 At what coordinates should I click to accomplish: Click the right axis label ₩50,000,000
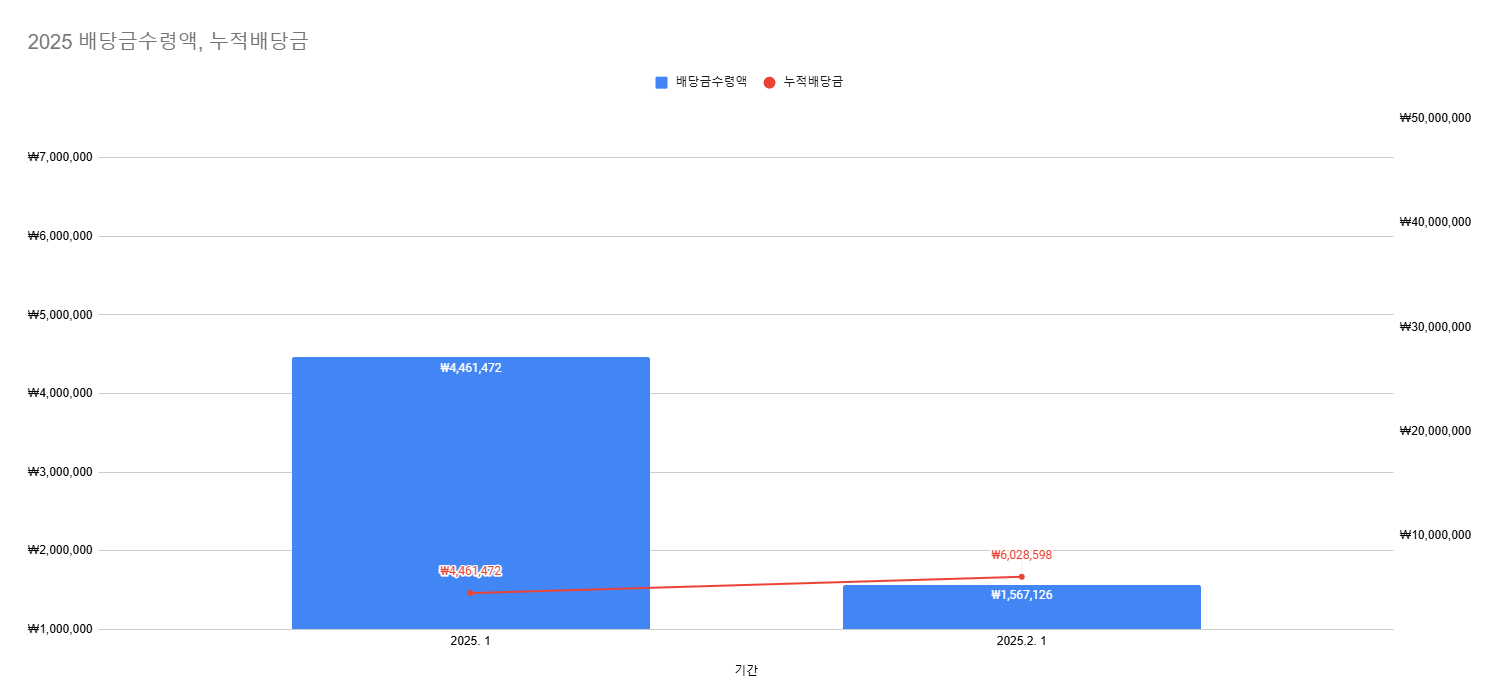click(x=1435, y=118)
